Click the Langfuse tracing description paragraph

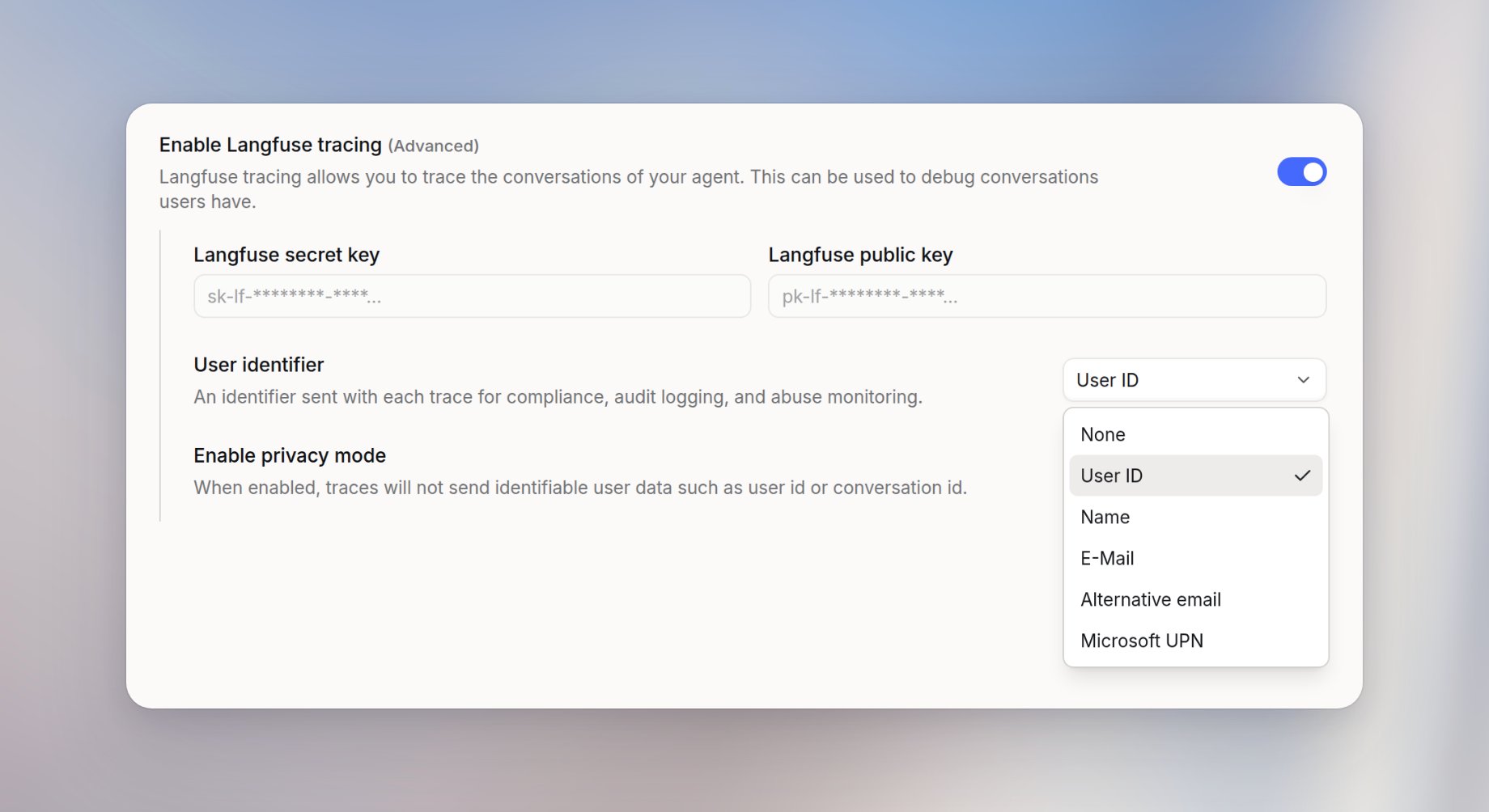click(629, 189)
